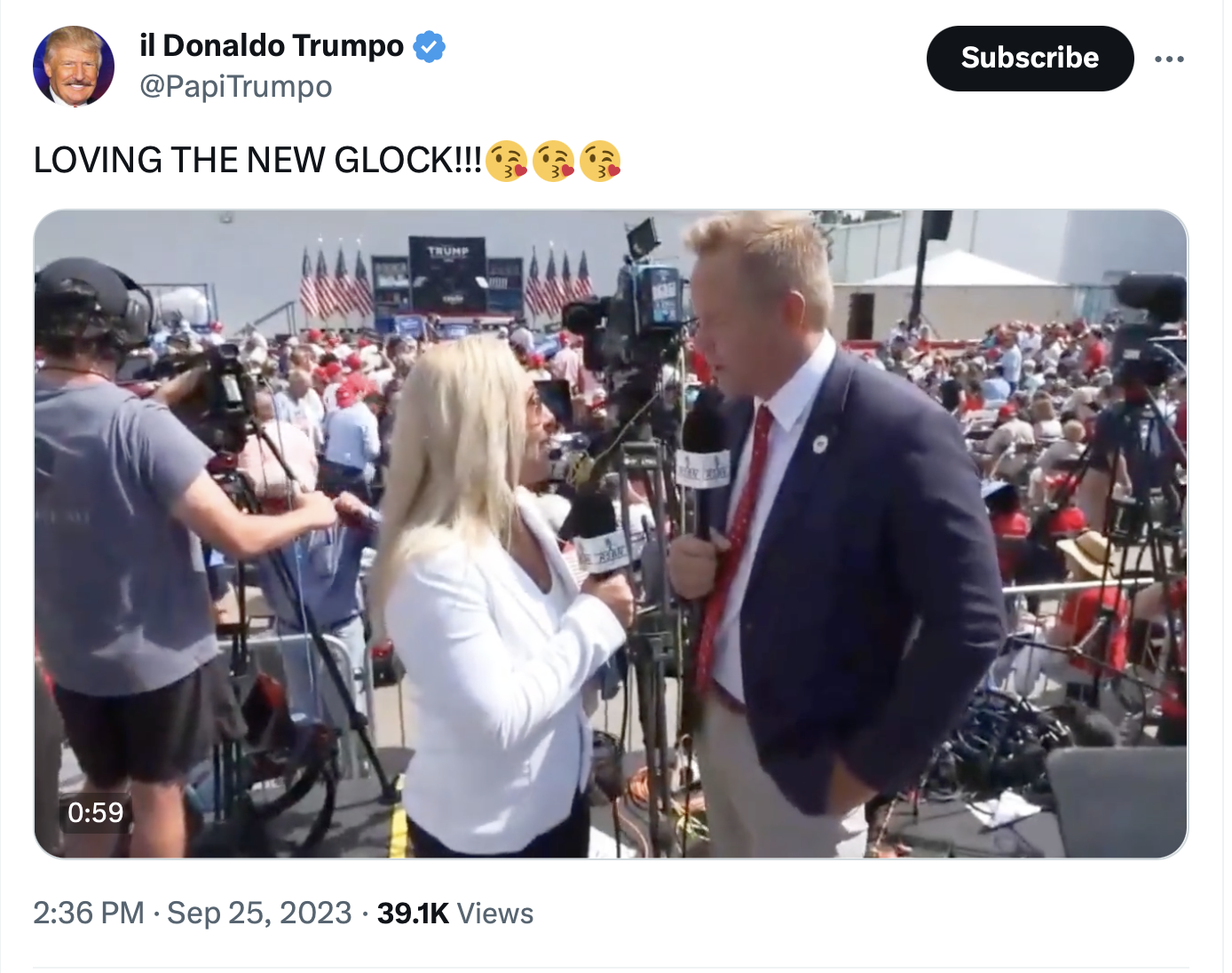This screenshot has width=1232, height=973.
Task: Click the last kissing face emoji
Action: 600,161
